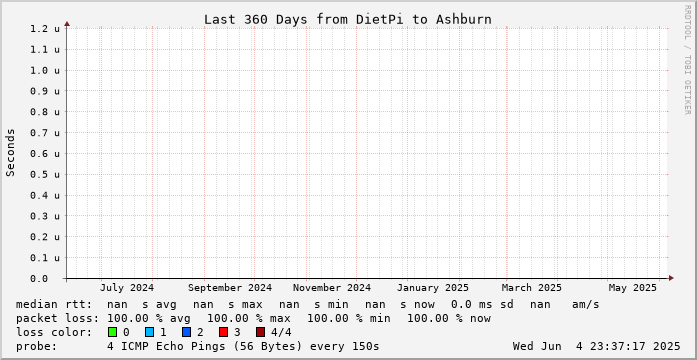Click the Wed Jun 4 23:37:17 2025 timestamp
The image size is (697, 360).
596,346
